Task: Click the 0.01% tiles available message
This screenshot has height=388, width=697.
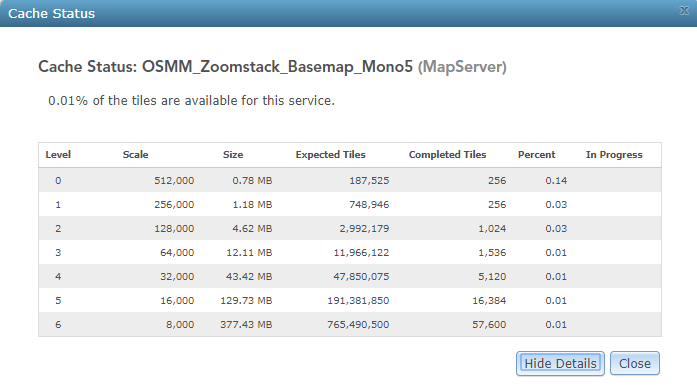Action: pos(191,100)
